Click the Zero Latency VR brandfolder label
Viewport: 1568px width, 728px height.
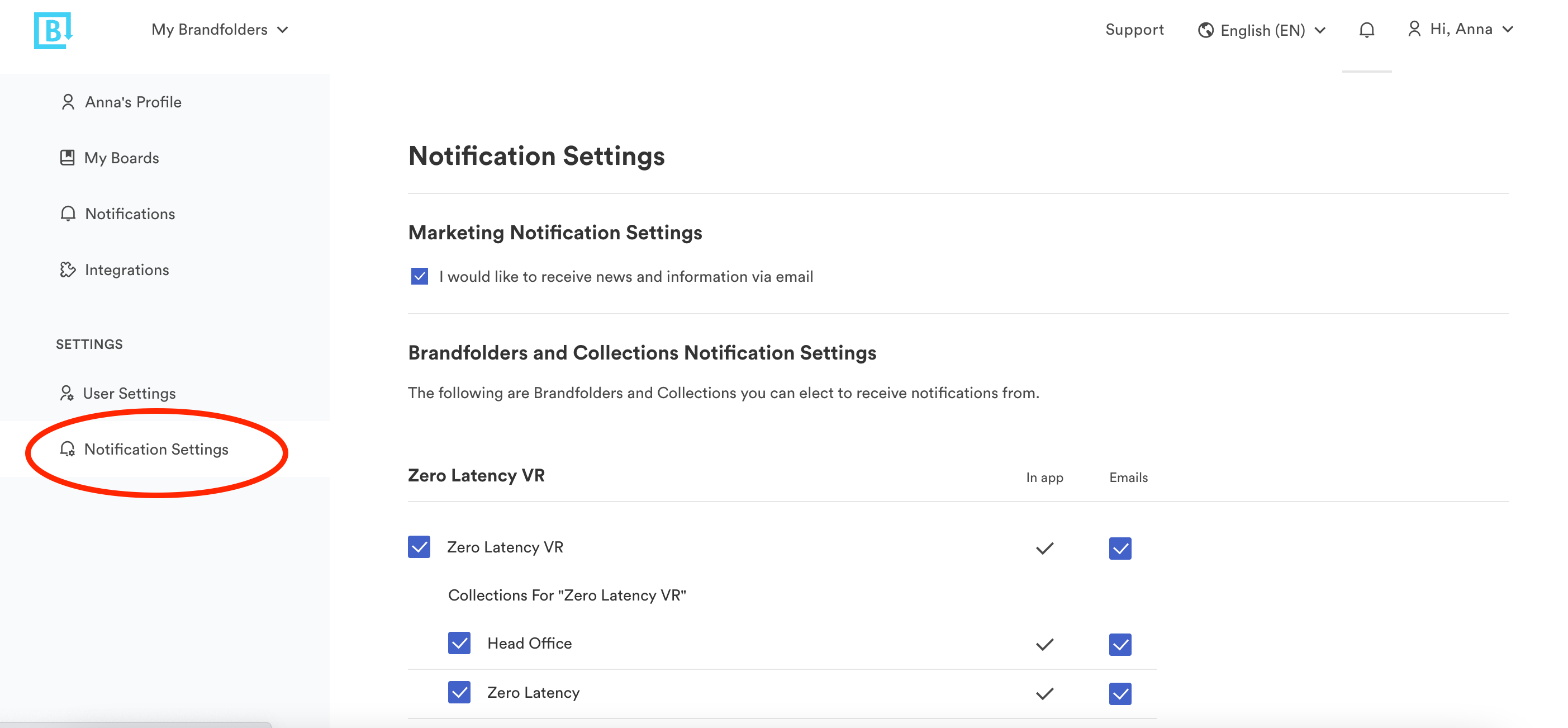coord(505,547)
